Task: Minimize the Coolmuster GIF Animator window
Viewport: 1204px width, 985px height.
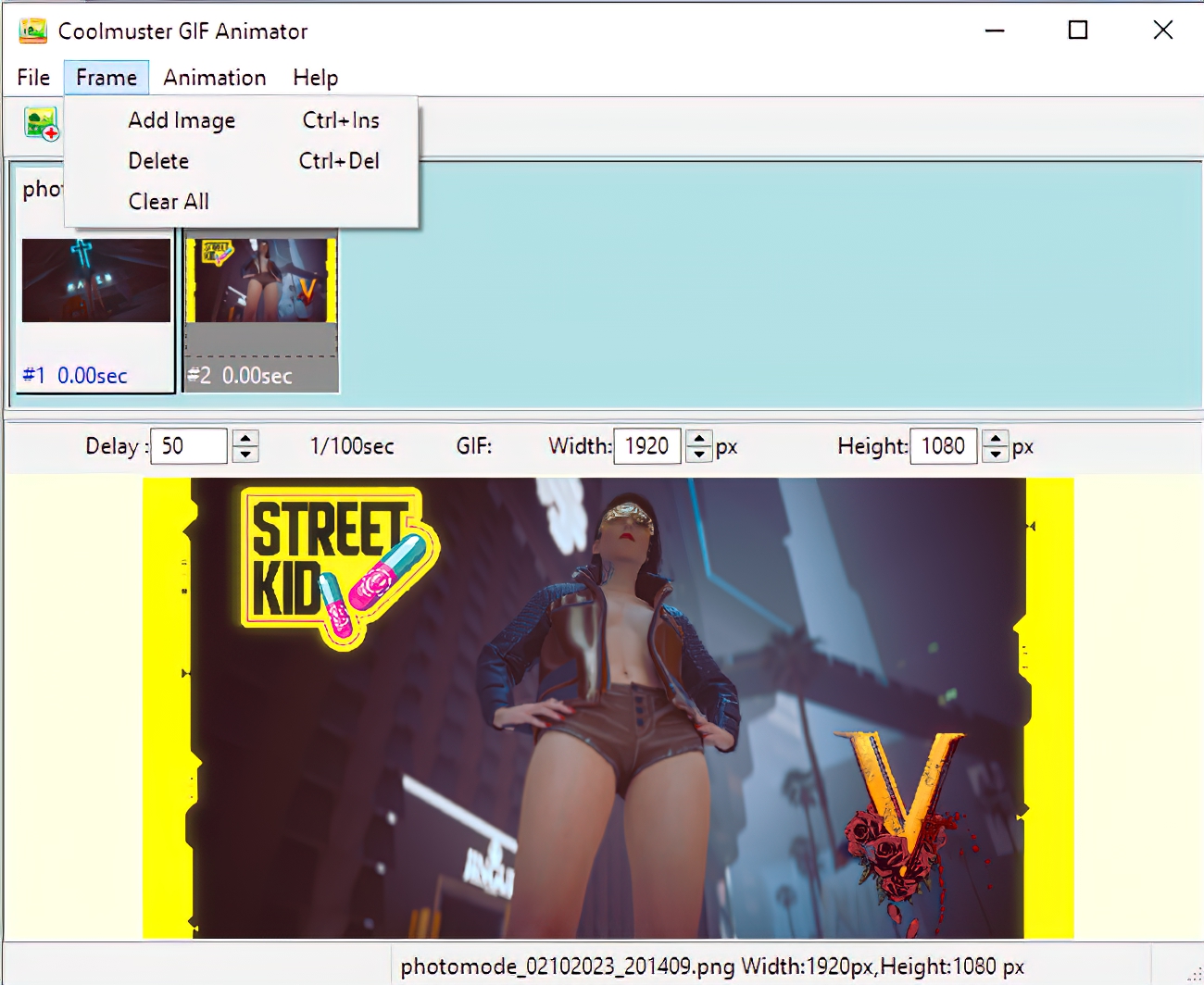Action: [995, 31]
